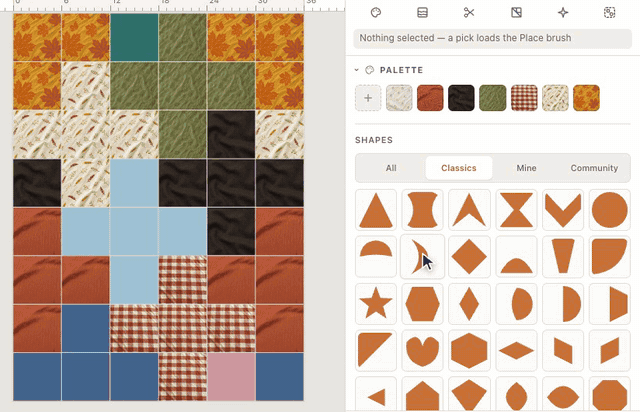Image resolution: width=640 pixels, height=412 pixels.
Task: Choose the octagon shape
Action: tap(610, 394)
